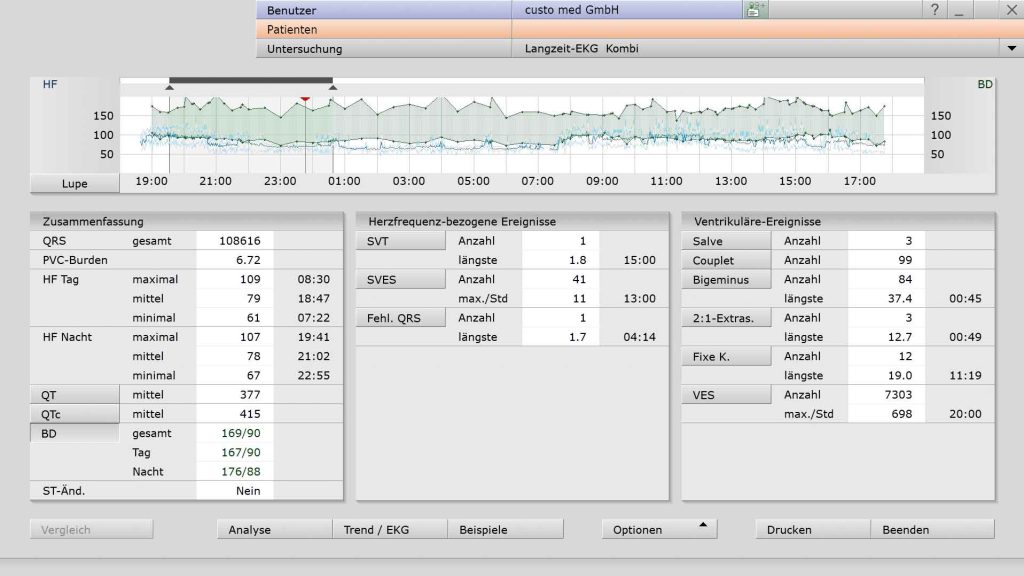Screen dimensions: 1024x576
Task: Click the custo med GmbH user field
Action: [x=627, y=10]
